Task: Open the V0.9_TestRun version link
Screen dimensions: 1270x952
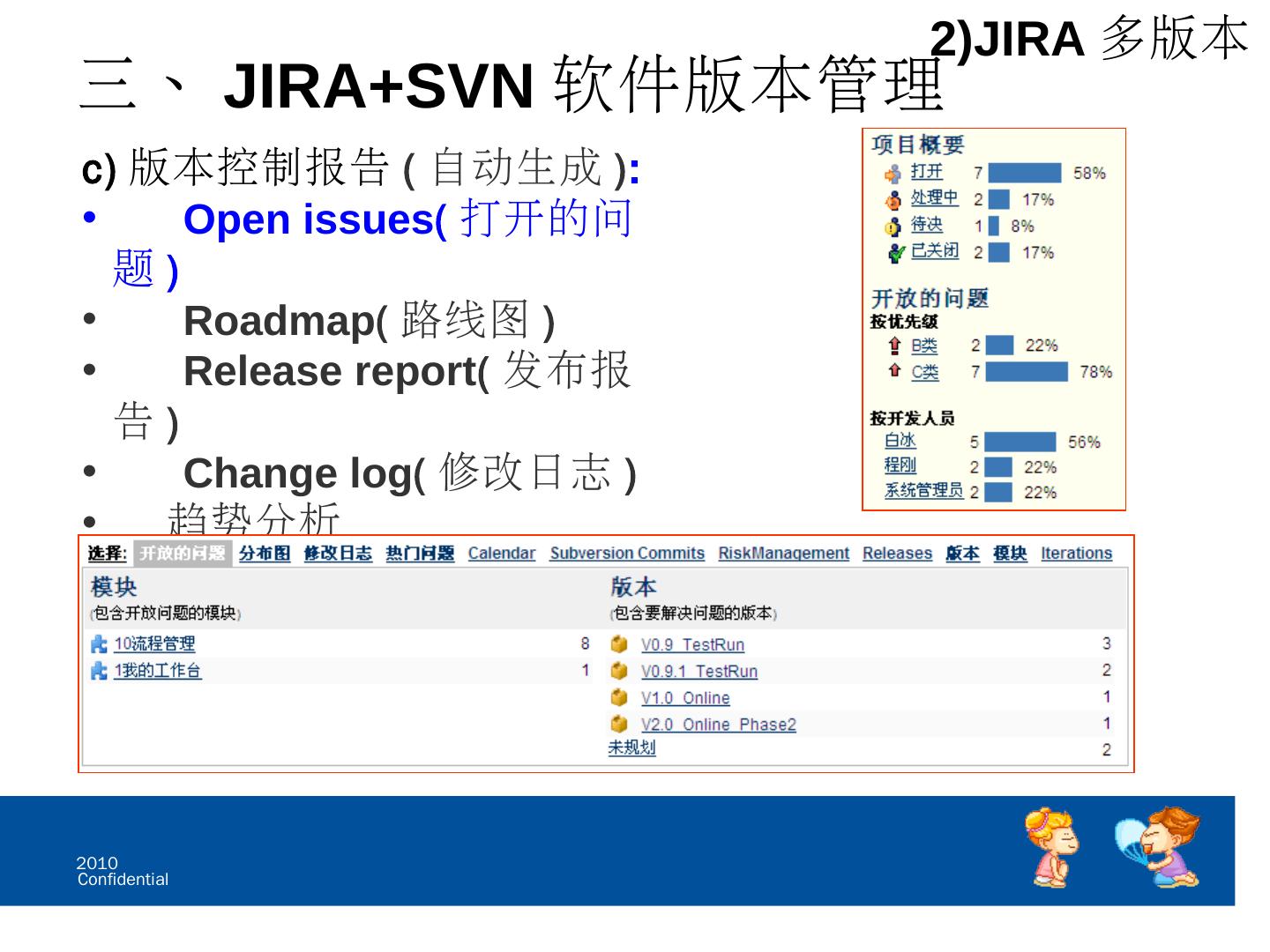Action: coord(692,645)
